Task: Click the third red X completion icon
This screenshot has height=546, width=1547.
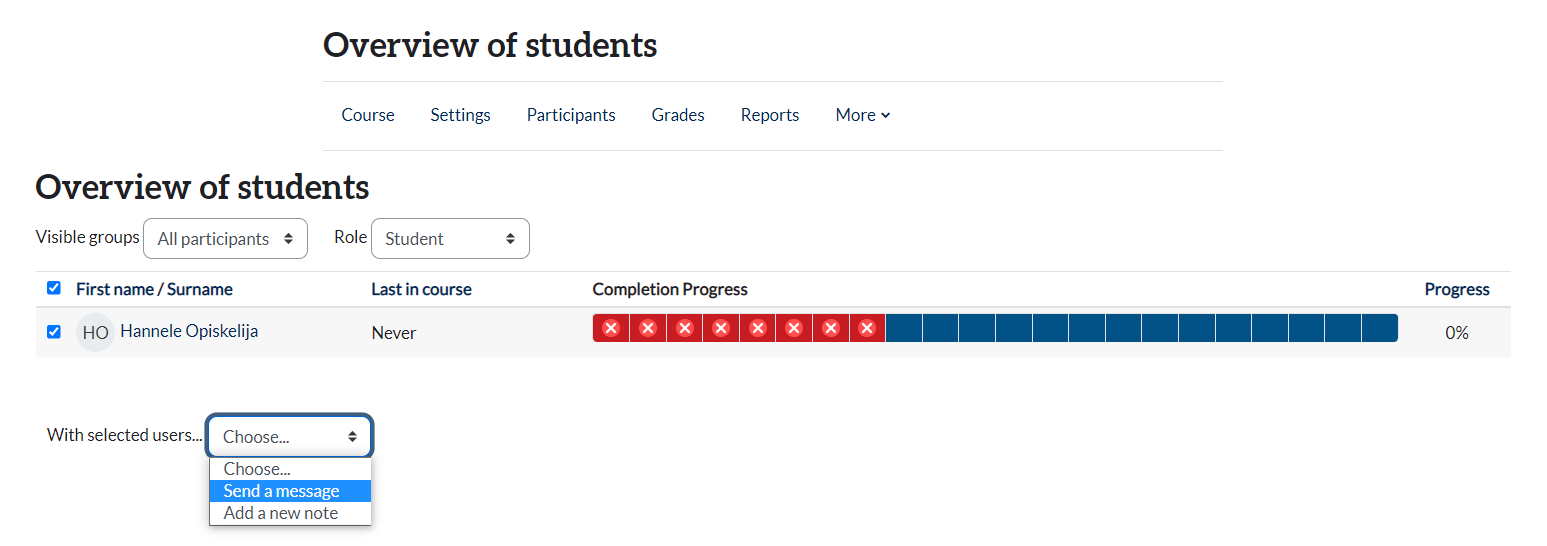Action: point(684,328)
